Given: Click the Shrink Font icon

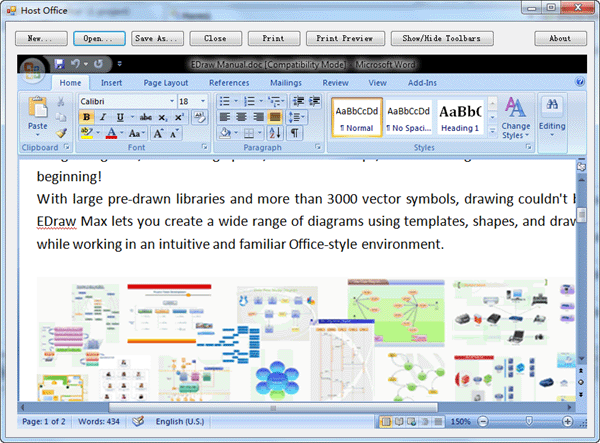Looking at the screenshot, I should [x=174, y=133].
